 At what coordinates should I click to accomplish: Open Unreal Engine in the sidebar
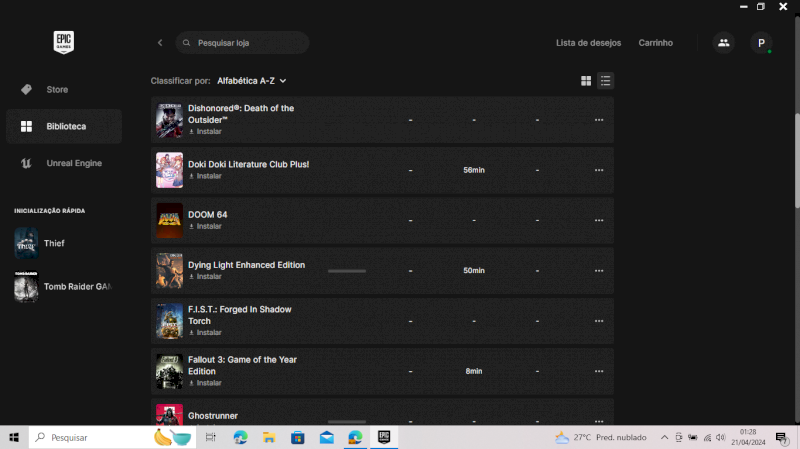[x=64, y=163]
